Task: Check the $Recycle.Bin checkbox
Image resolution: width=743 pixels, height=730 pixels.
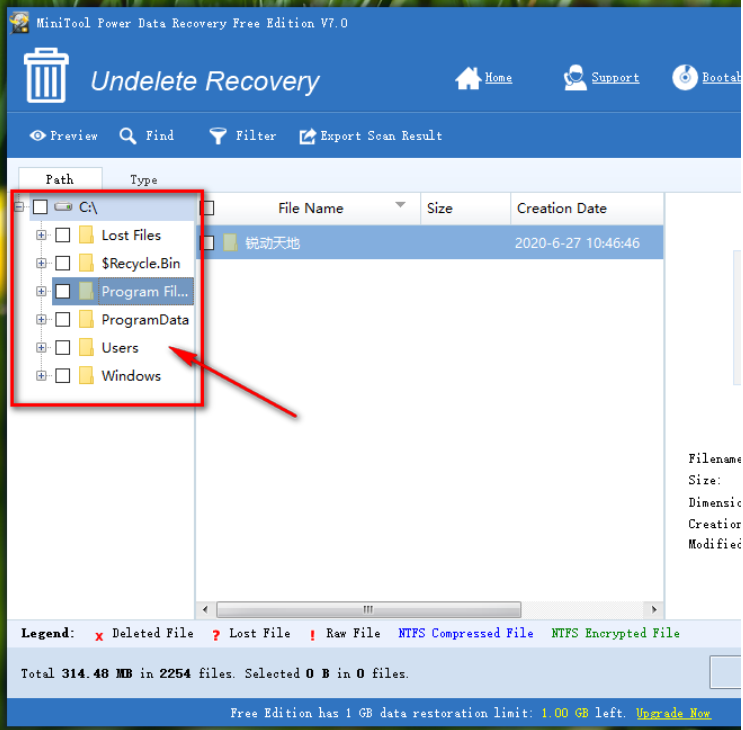Action: pyautogui.click(x=63, y=263)
